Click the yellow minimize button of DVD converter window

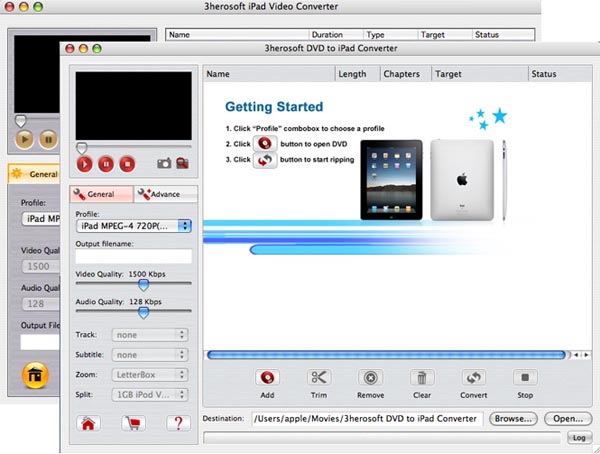pos(83,49)
